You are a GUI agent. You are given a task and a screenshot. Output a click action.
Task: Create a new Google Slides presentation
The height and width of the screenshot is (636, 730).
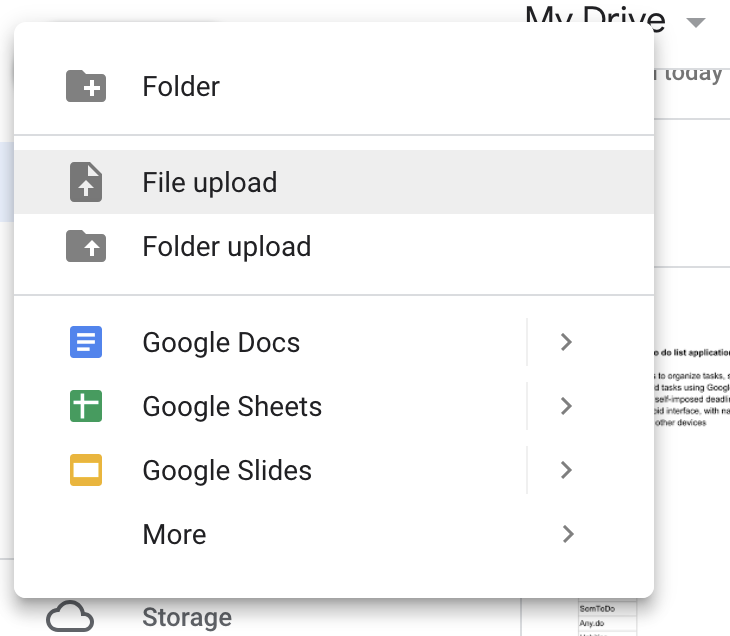(270, 470)
